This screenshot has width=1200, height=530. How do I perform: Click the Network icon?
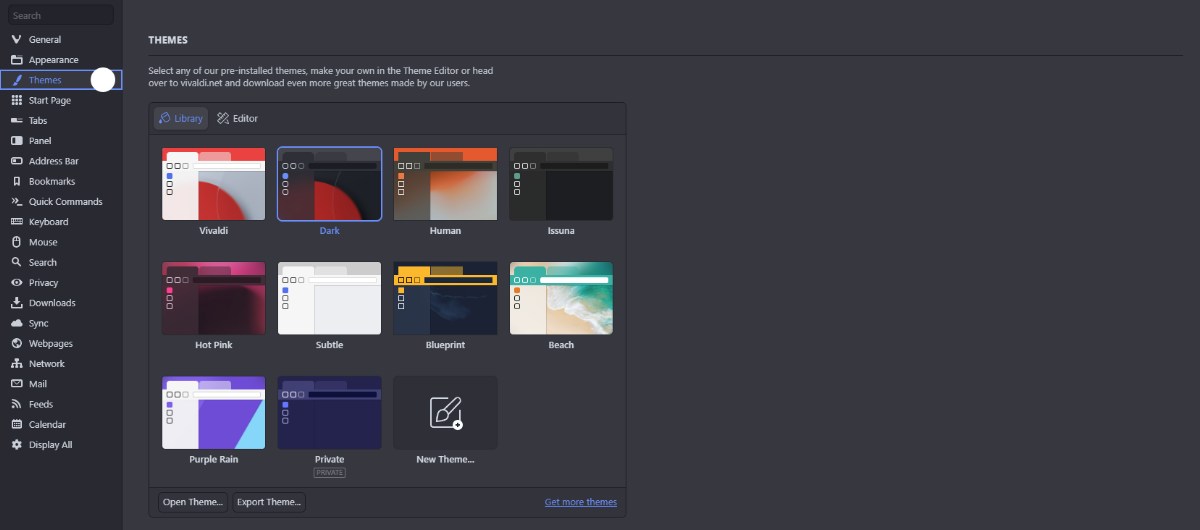(x=16, y=363)
